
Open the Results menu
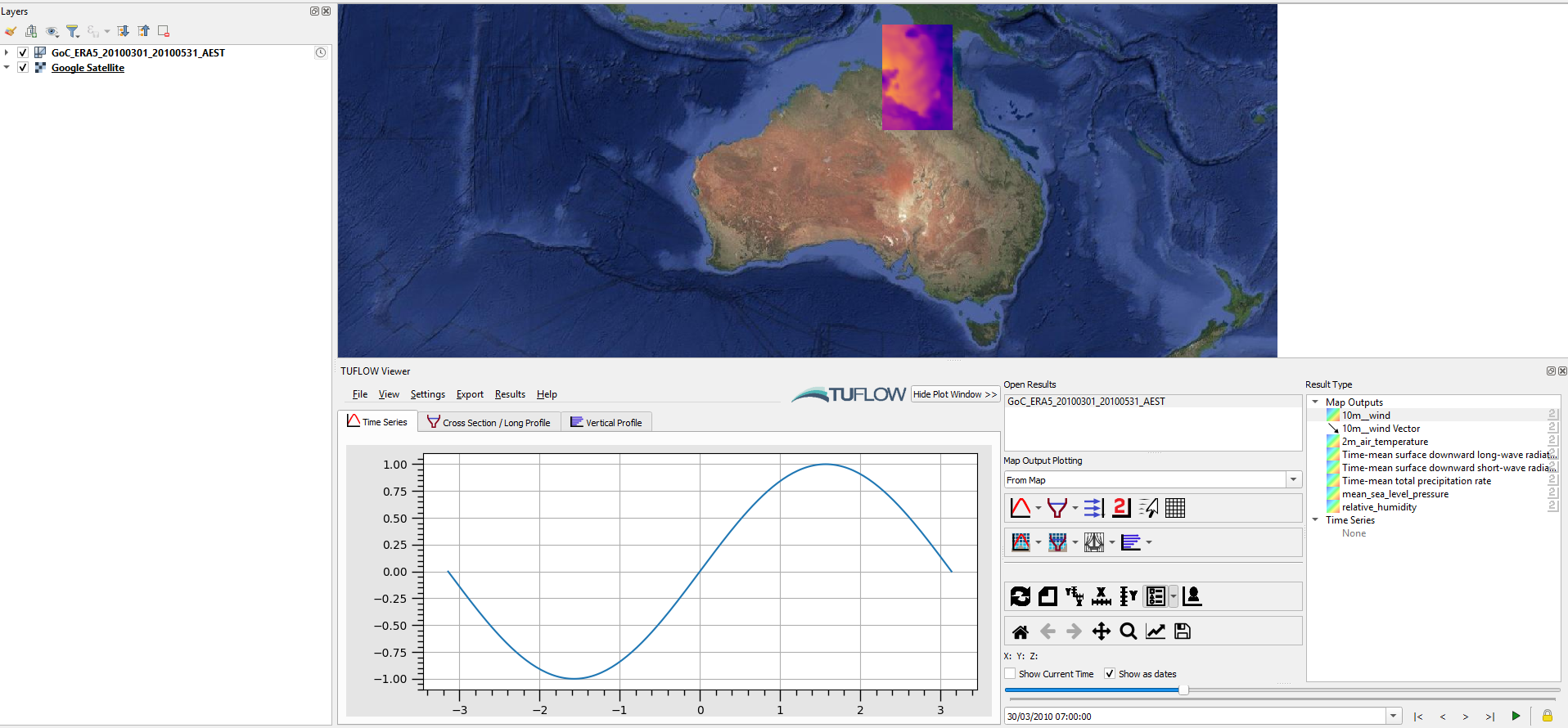510,394
